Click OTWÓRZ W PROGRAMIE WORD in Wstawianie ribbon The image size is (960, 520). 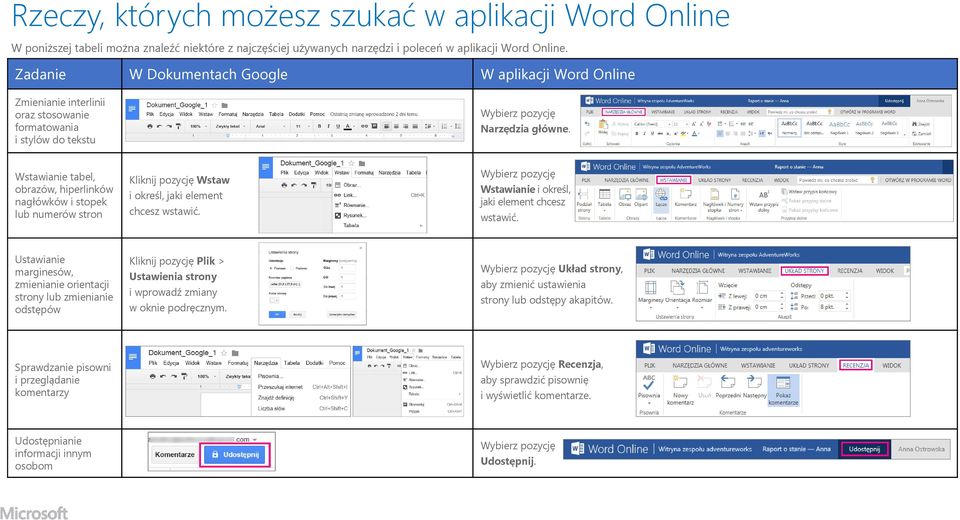click(918, 180)
